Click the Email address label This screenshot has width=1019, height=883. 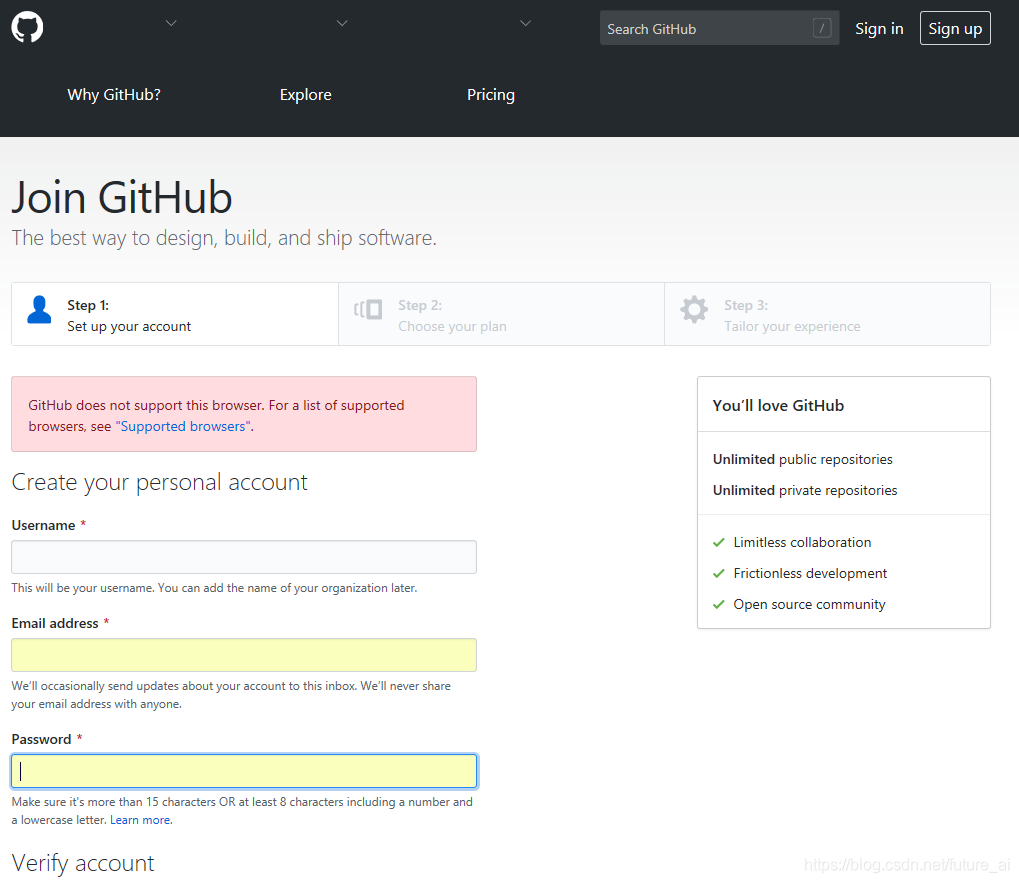point(55,624)
